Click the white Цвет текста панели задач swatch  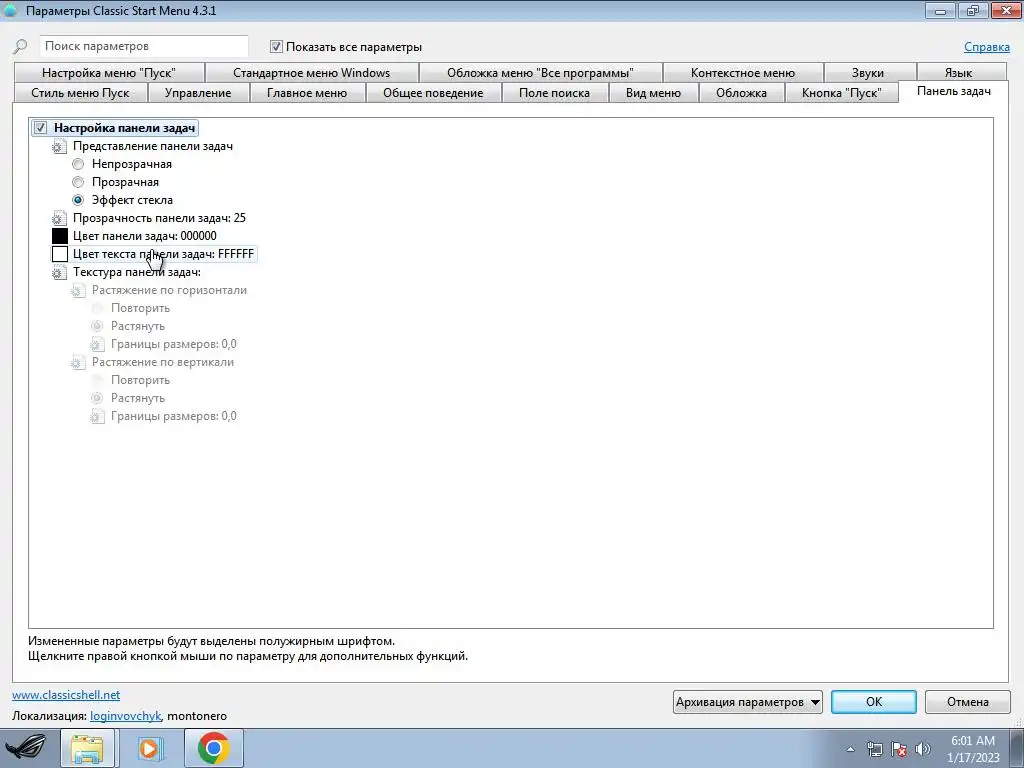tap(60, 254)
